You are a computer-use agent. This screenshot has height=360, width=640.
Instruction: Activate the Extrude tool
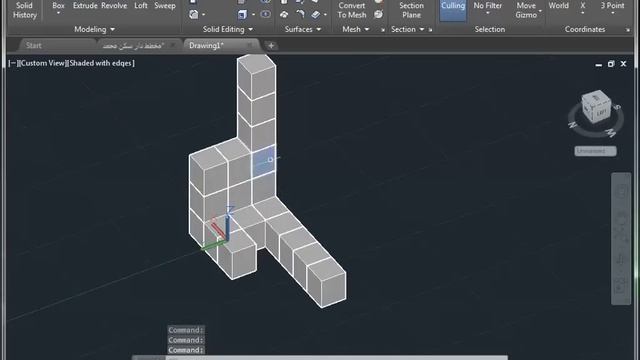(x=85, y=6)
